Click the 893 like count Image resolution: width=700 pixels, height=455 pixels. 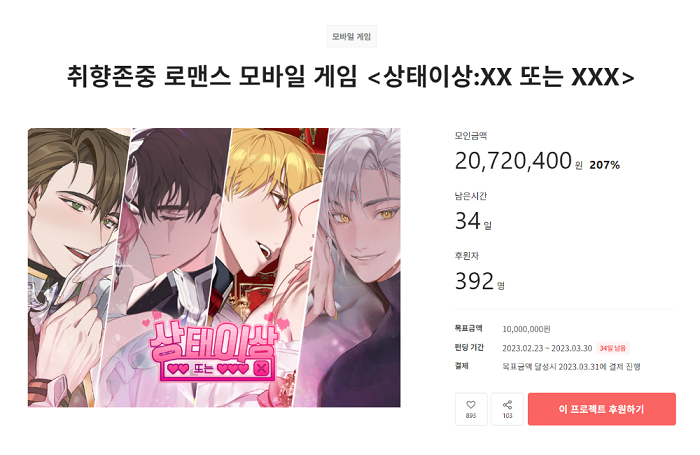471,416
